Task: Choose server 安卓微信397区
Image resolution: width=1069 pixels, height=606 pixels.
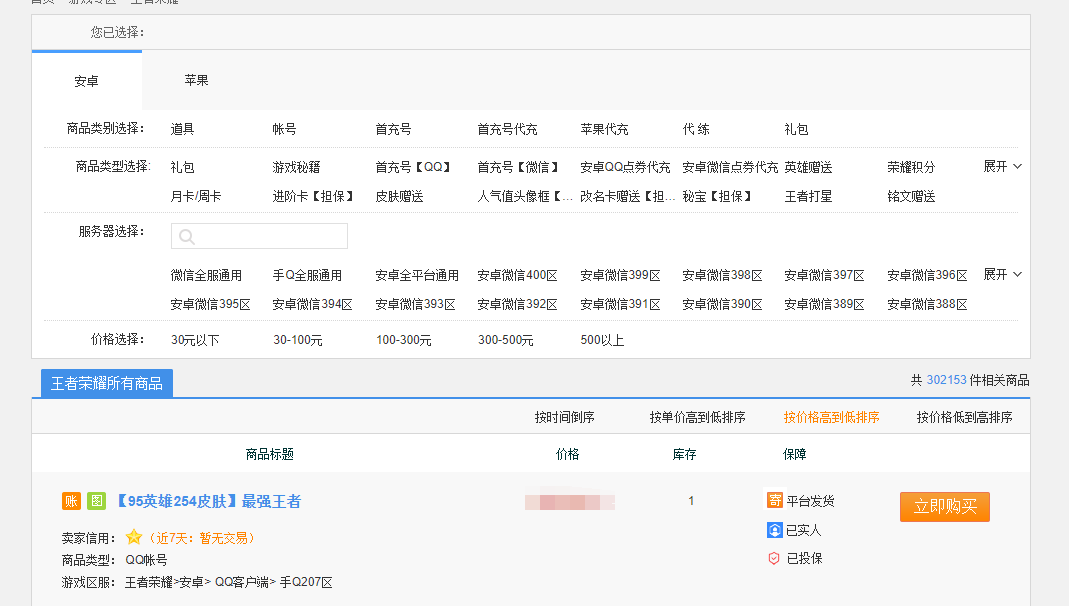Action: pyautogui.click(x=824, y=275)
